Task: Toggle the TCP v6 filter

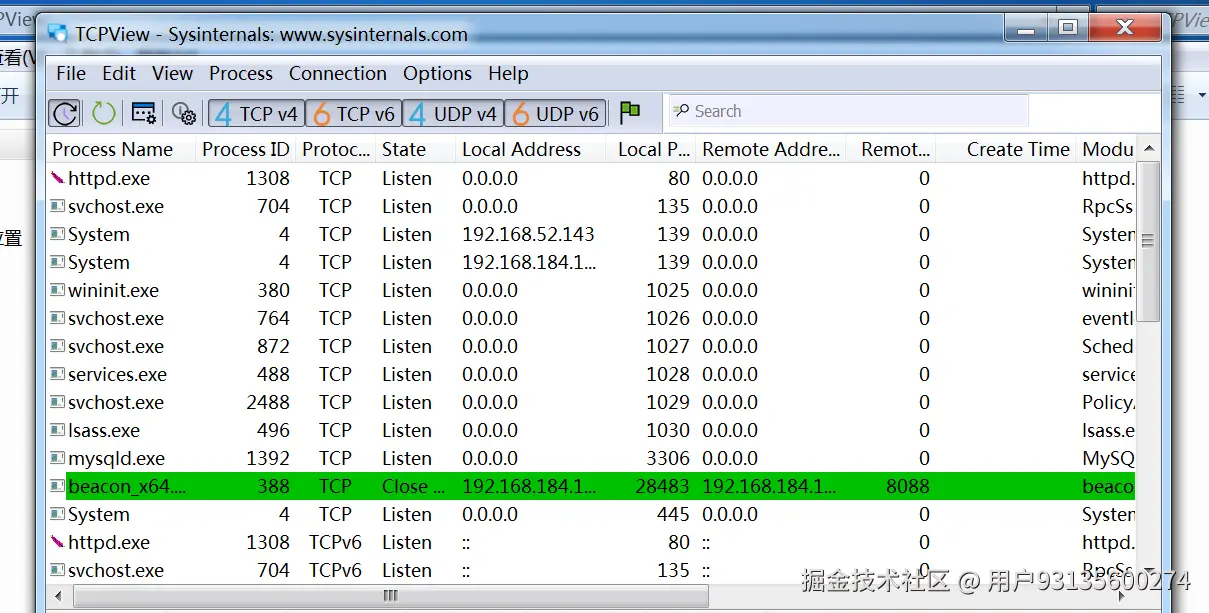Action: point(353,113)
